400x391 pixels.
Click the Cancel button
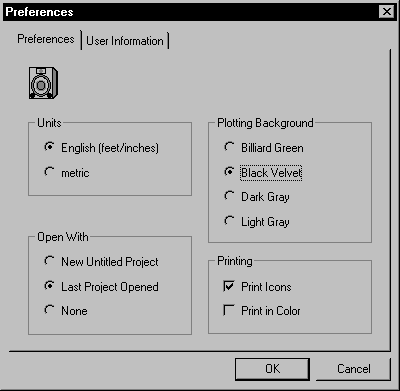point(353,369)
